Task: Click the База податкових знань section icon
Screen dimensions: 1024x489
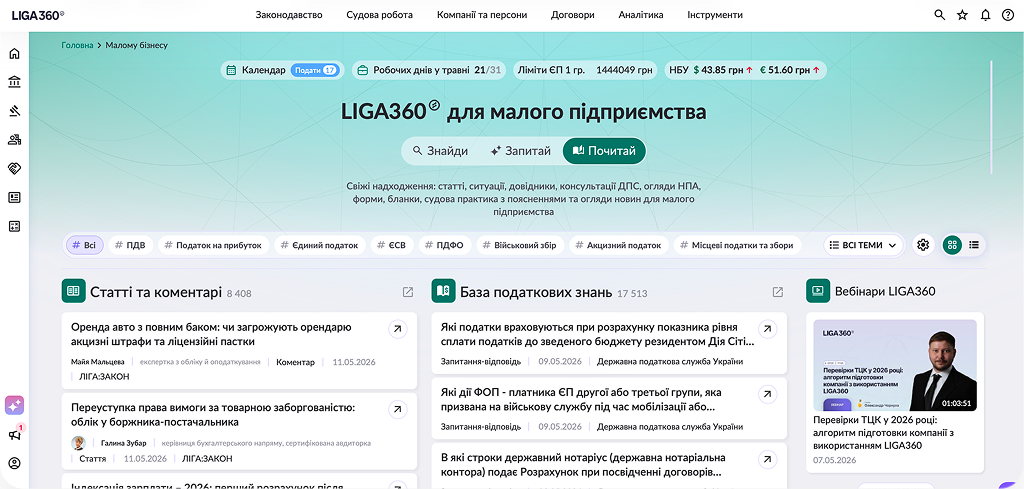Action: pyautogui.click(x=443, y=291)
